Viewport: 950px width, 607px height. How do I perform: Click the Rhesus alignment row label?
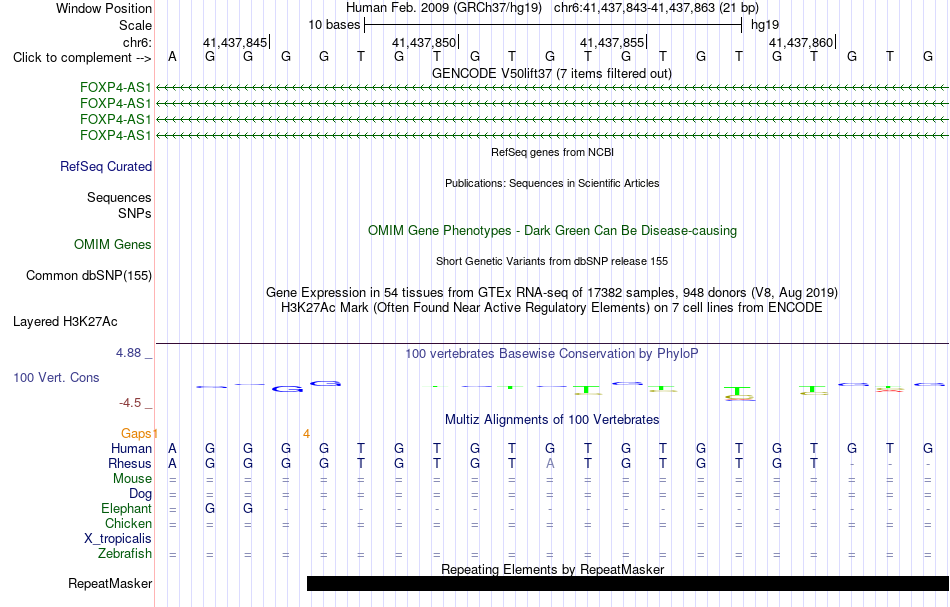pyautogui.click(x=130, y=463)
